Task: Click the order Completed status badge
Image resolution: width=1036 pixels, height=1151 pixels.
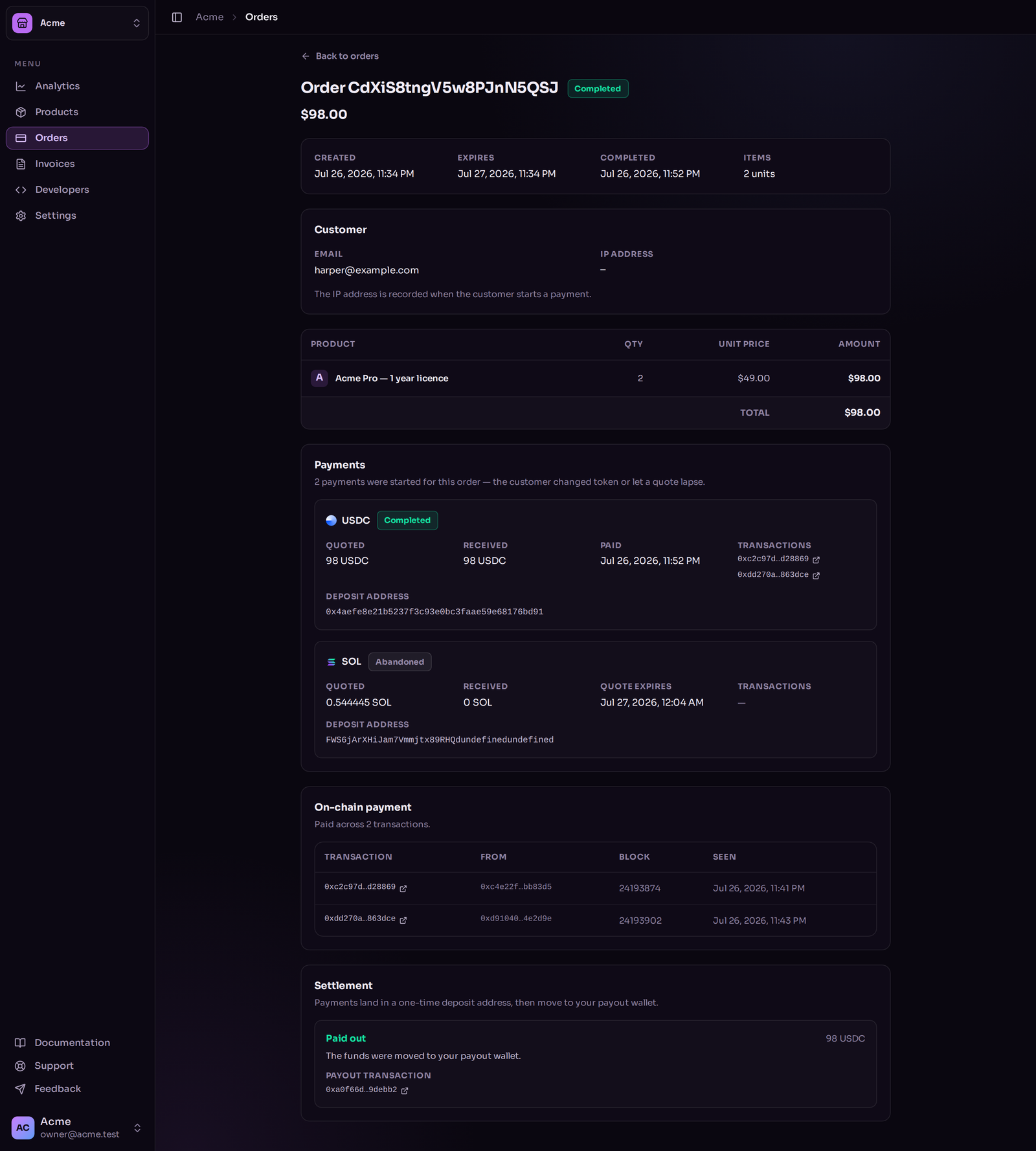Action: tap(598, 89)
